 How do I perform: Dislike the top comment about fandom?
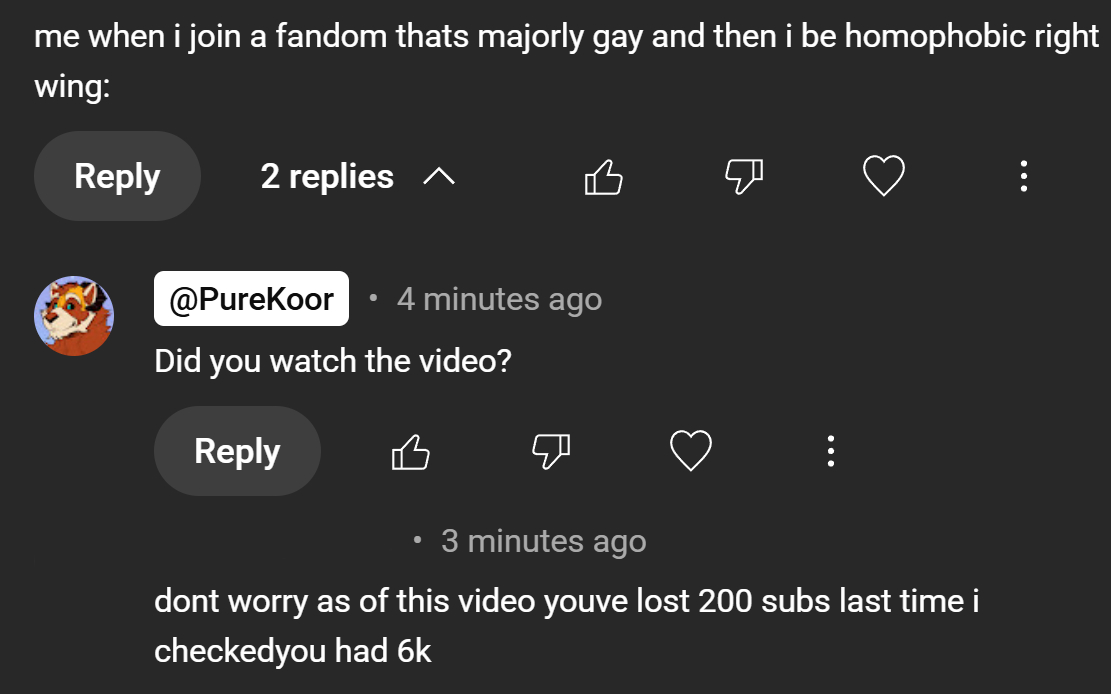click(x=744, y=177)
